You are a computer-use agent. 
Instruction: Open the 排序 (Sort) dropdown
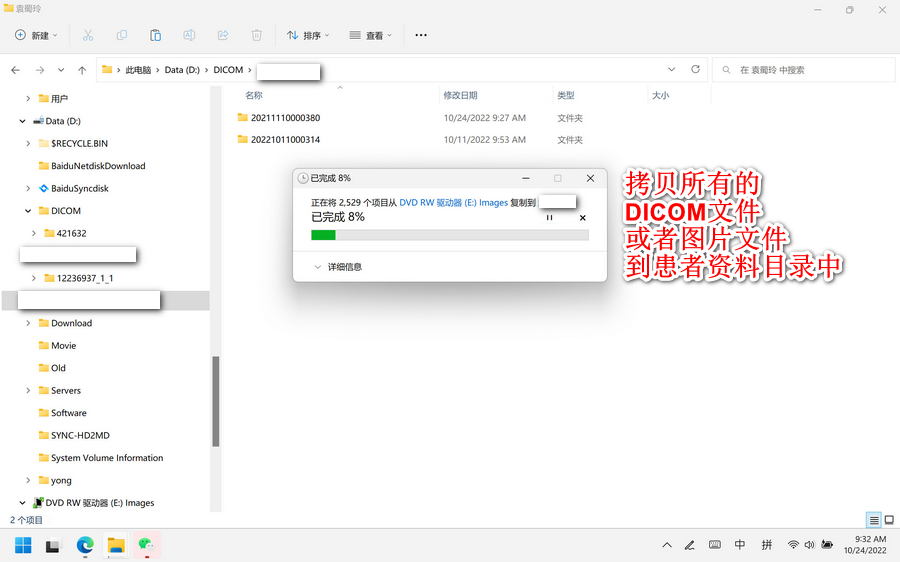tap(308, 35)
